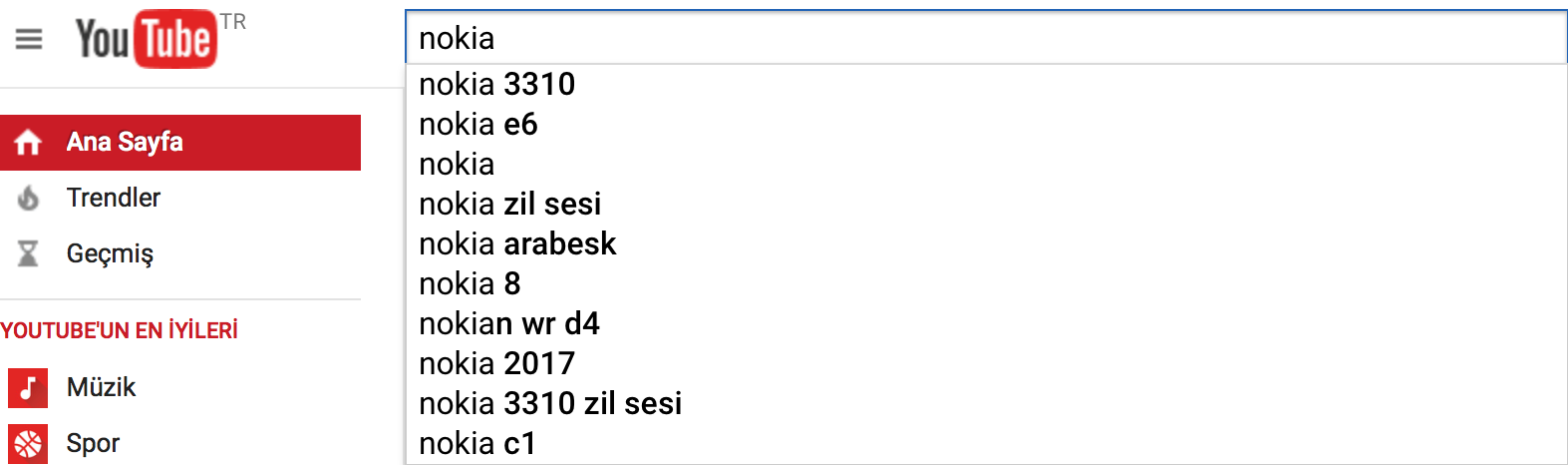Screen dimensions: 1568x465
Task: Pick the "nokia zil sesi" suggestion
Action: (x=510, y=204)
